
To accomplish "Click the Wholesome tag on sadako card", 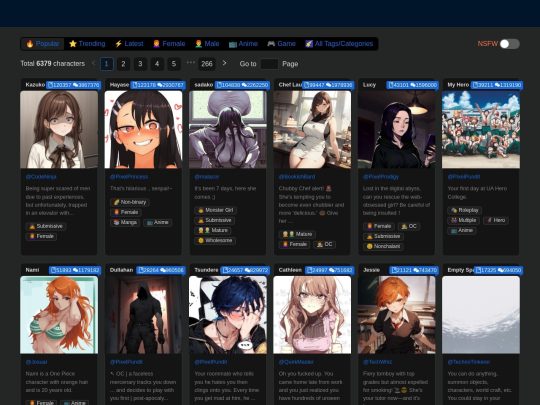I will [215, 240].
